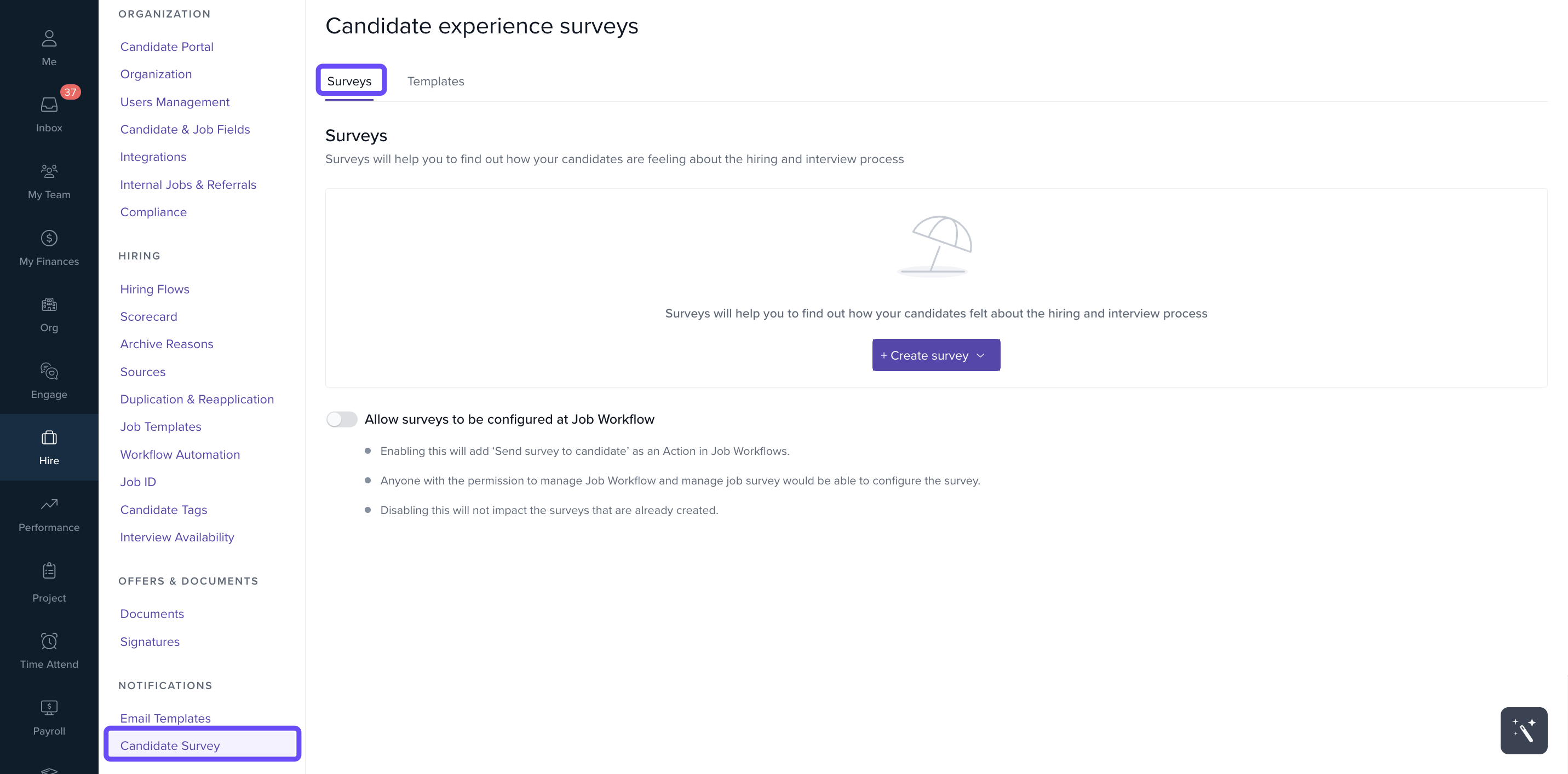
Task: Select Candidate Survey in the sidebar
Action: coord(170,746)
